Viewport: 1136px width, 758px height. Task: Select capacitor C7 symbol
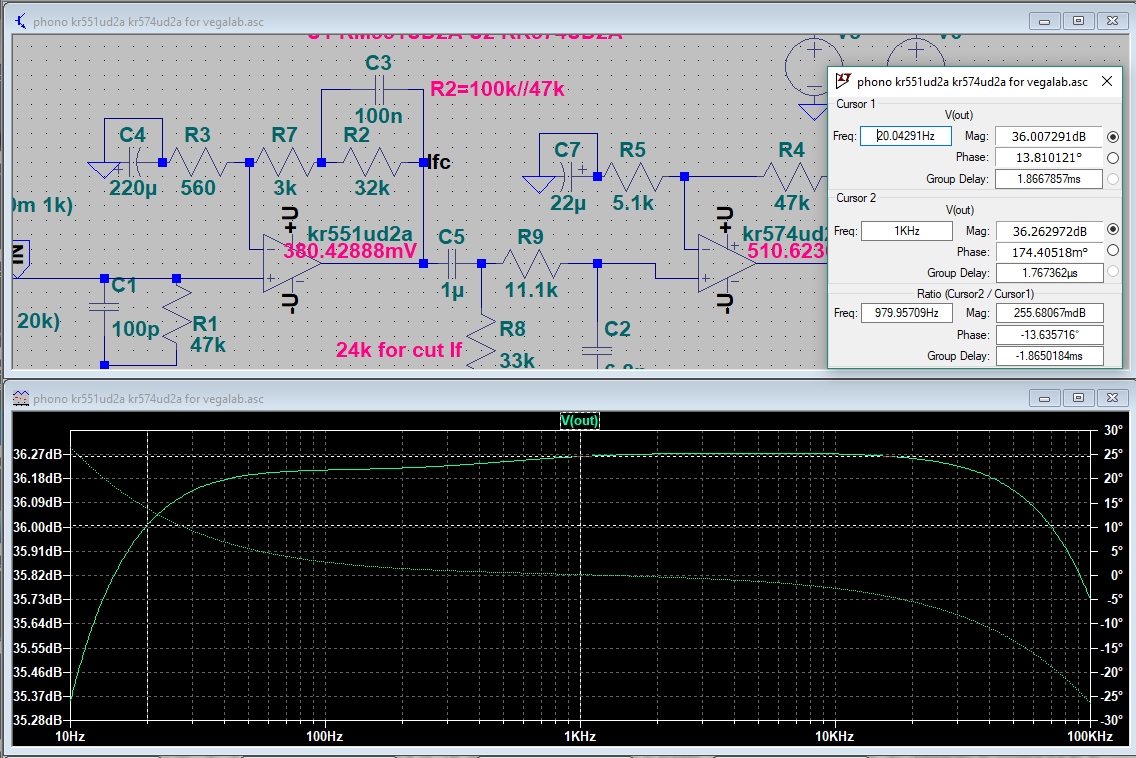[x=567, y=176]
